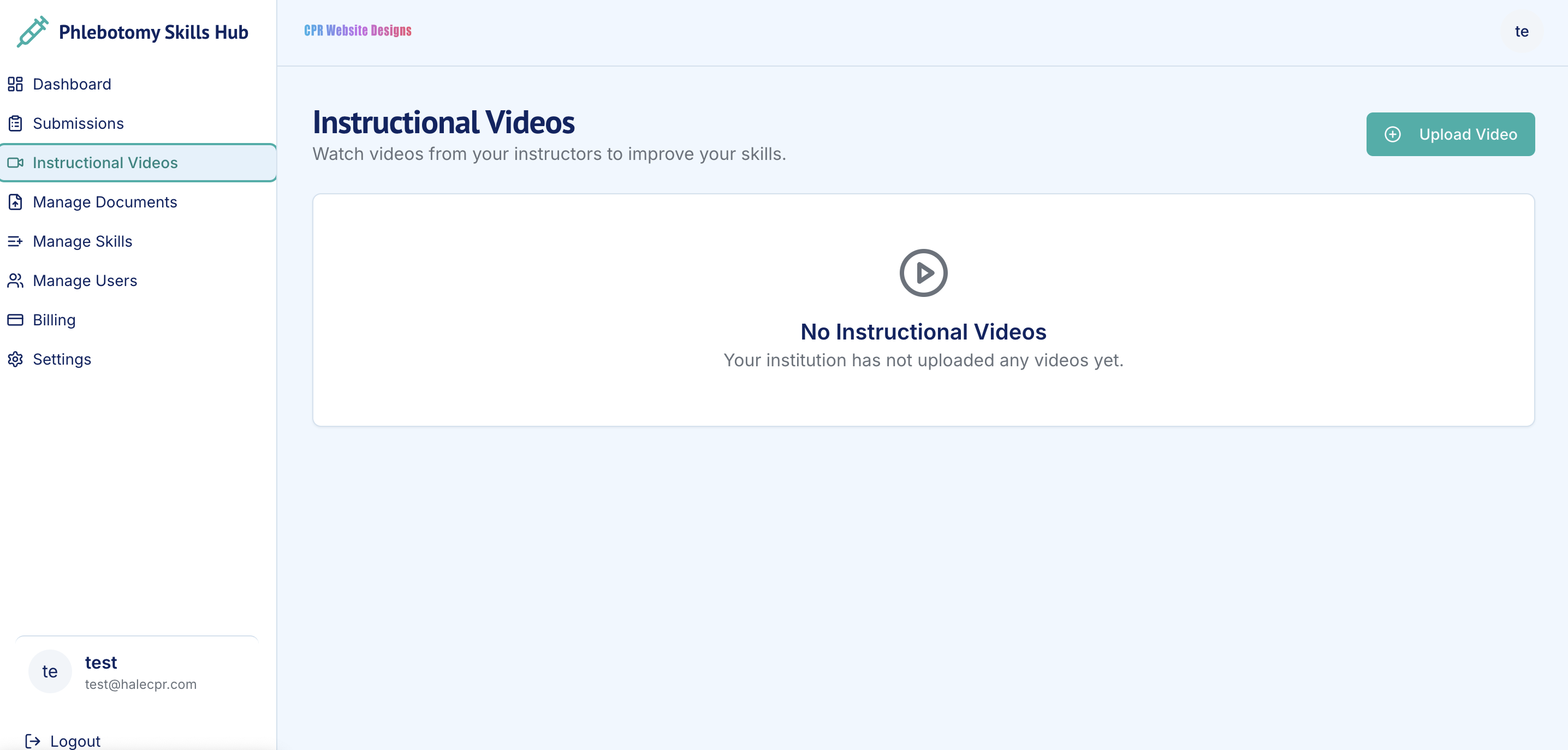Image resolution: width=1568 pixels, height=750 pixels.
Task: Click the large play circle icon
Action: [923, 273]
